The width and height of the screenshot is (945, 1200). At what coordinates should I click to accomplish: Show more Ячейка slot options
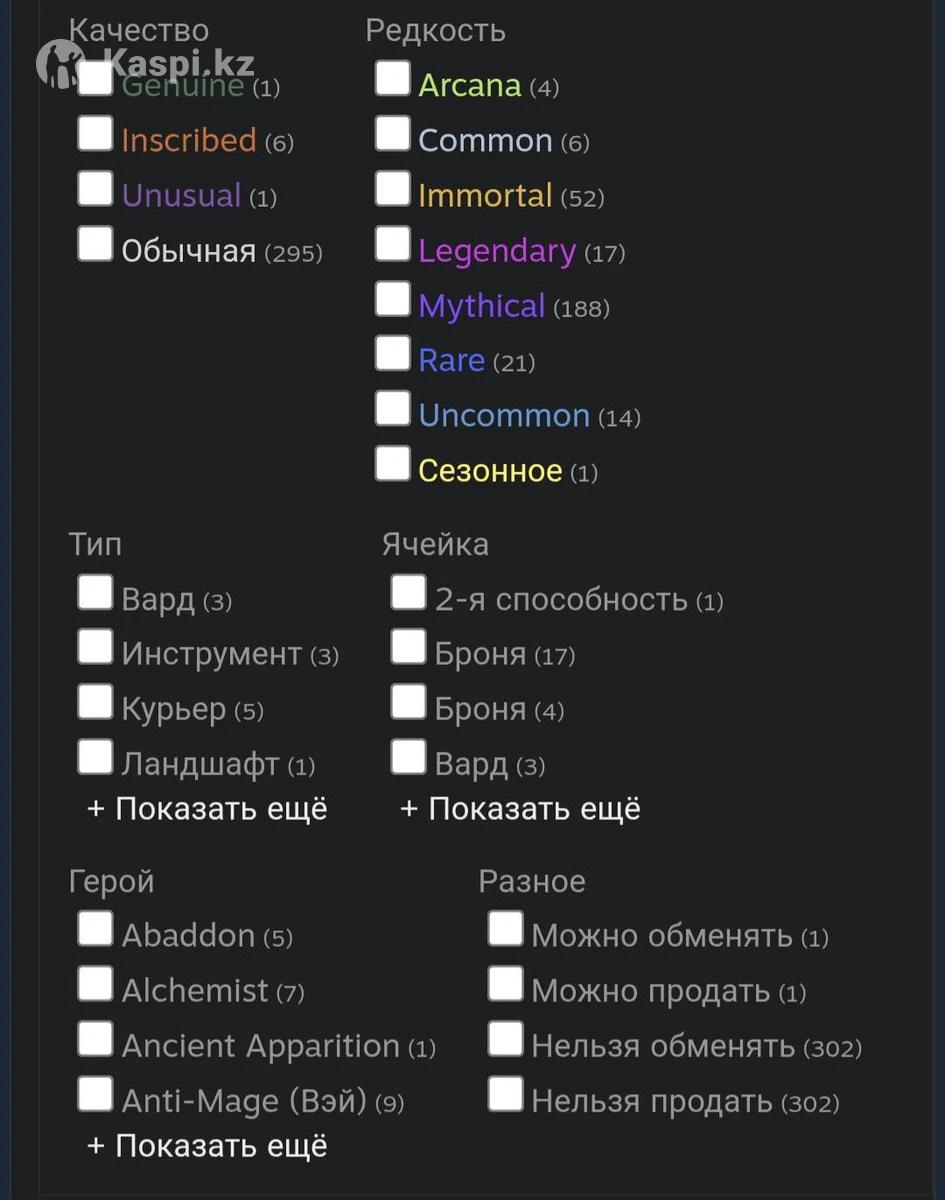[x=521, y=809]
